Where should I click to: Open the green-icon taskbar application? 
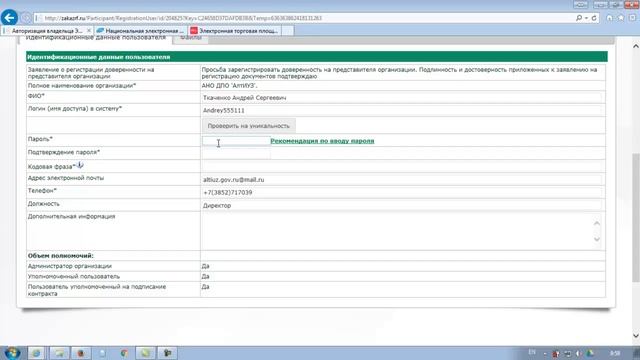point(146,353)
